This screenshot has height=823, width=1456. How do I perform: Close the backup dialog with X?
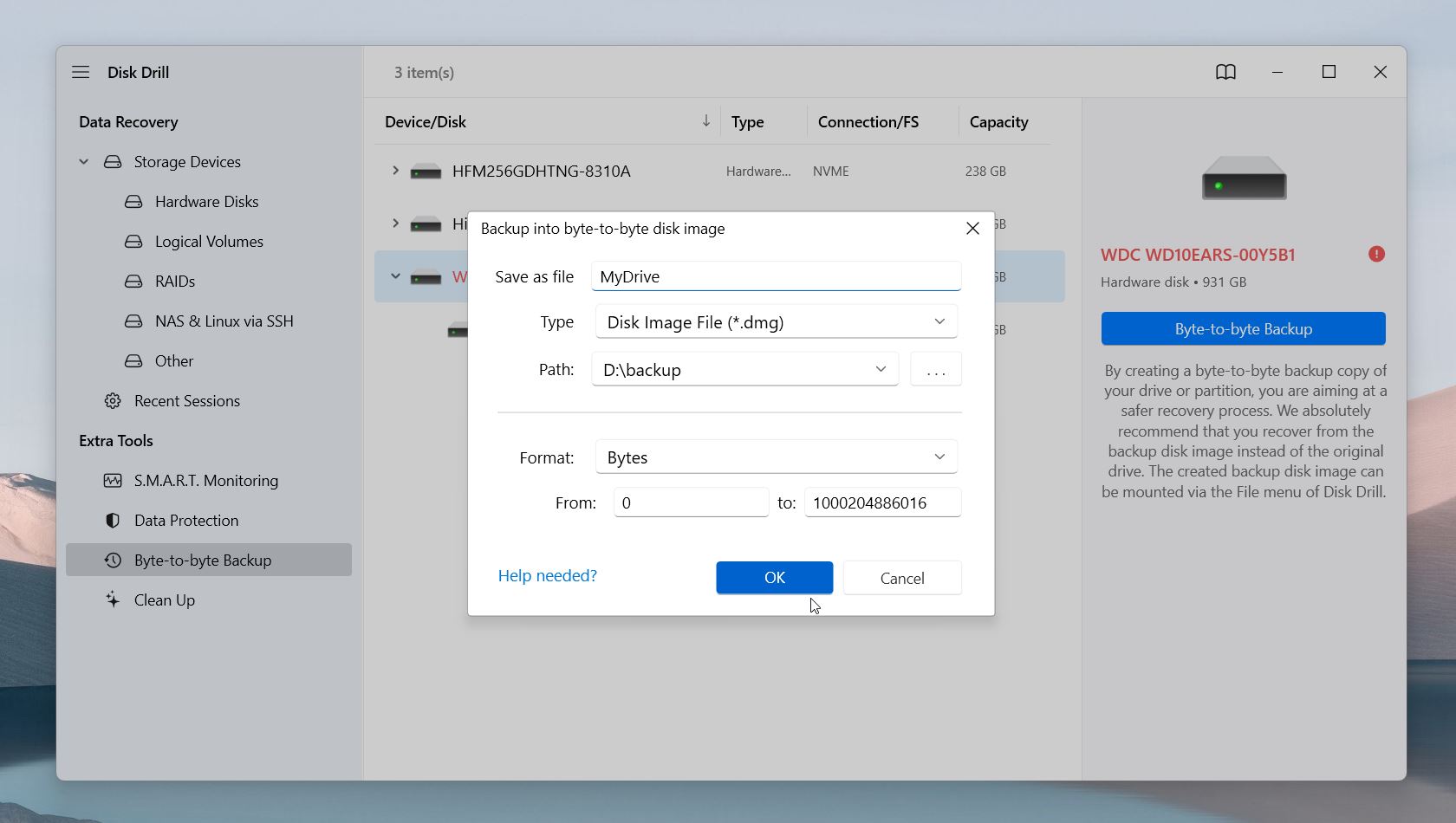tap(972, 228)
